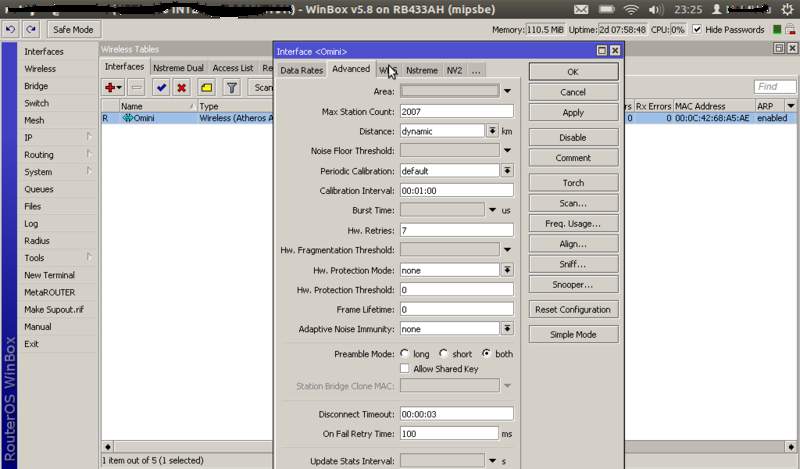The image size is (800, 469).
Task: Click the redo arrow in WinBox toolbar
Action: 32,30
